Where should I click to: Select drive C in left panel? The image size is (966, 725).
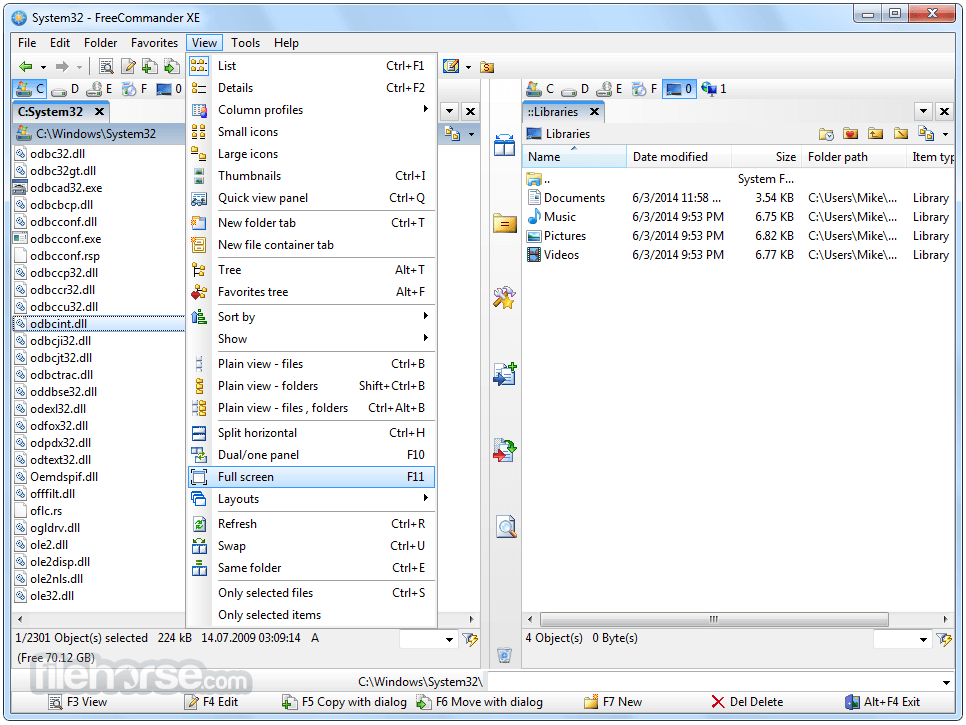30,89
